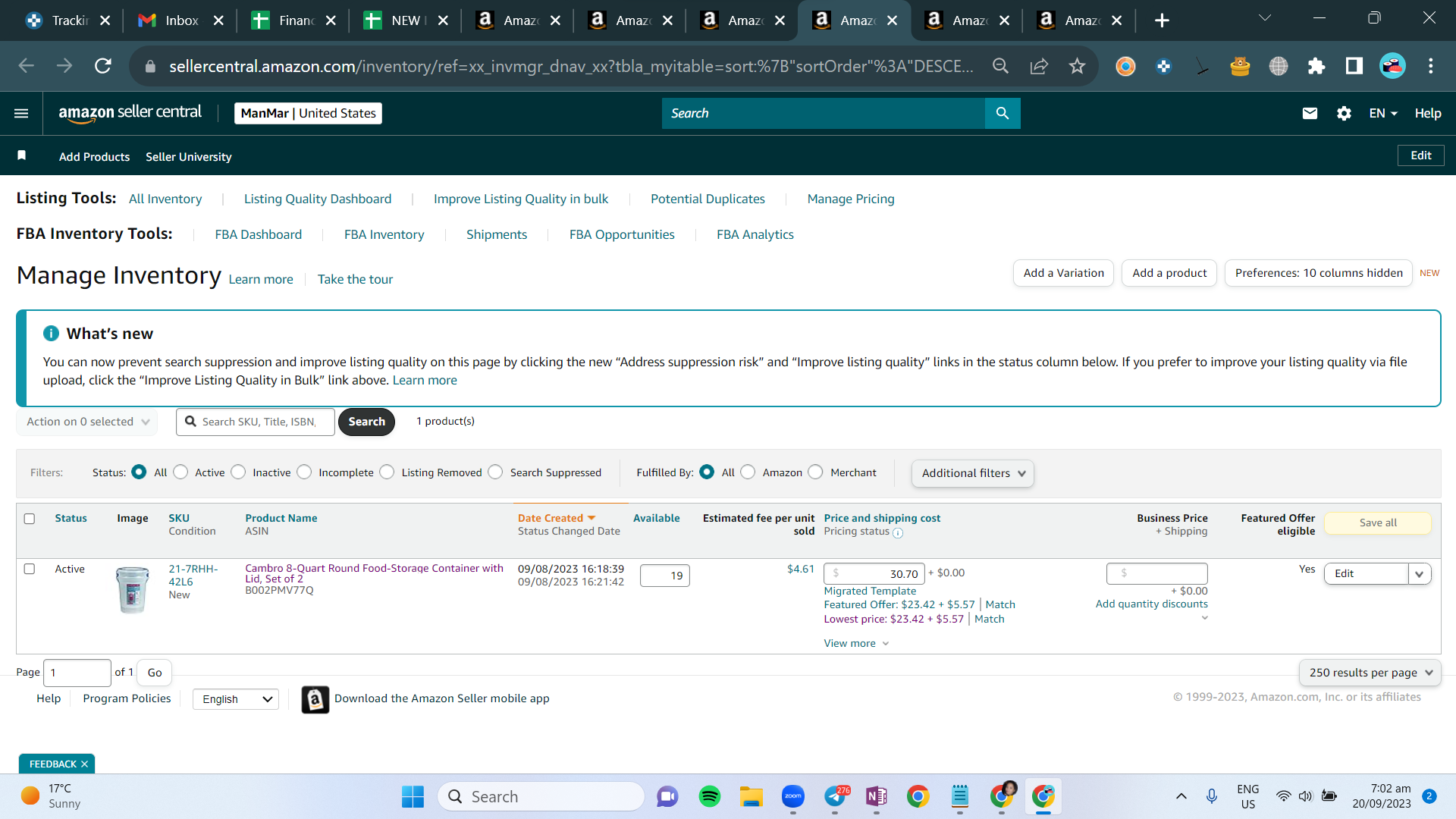Click the black Search button for SKU
Screen dimensions: 1456x819
click(366, 422)
